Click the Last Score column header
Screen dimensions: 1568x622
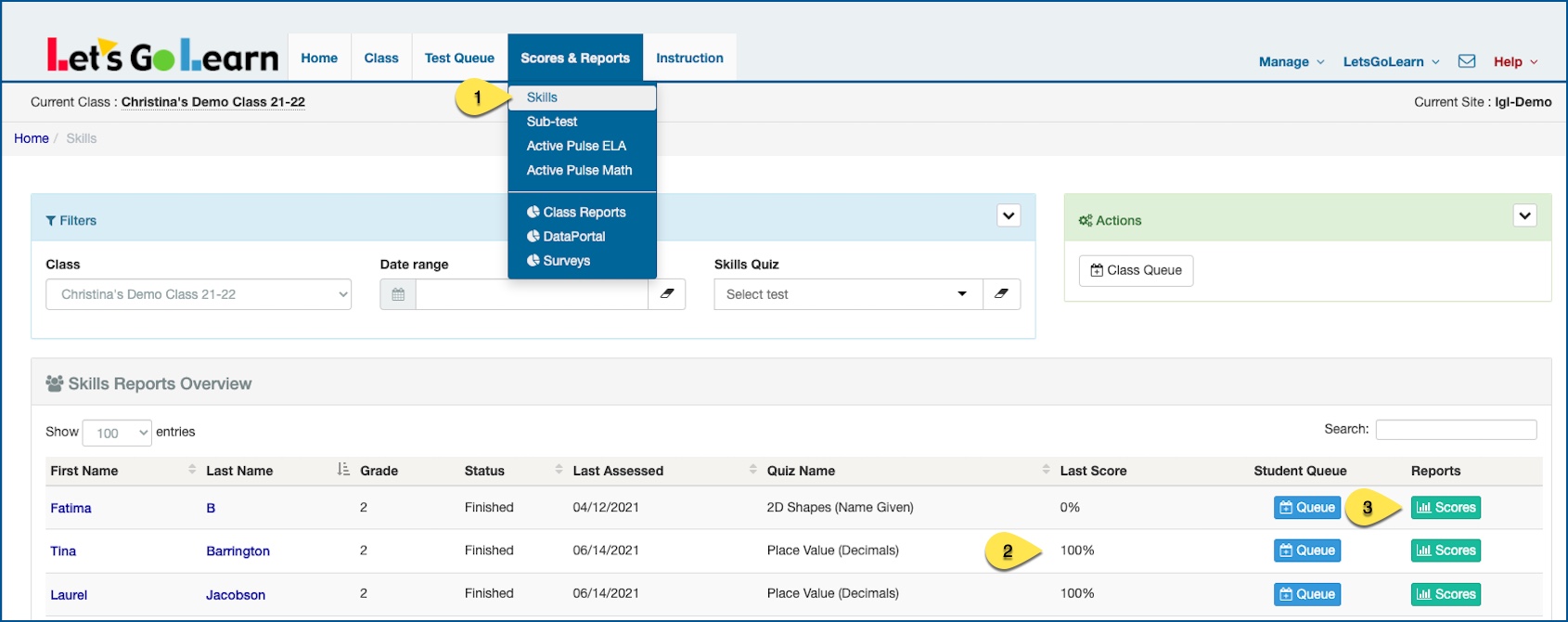coord(1093,471)
